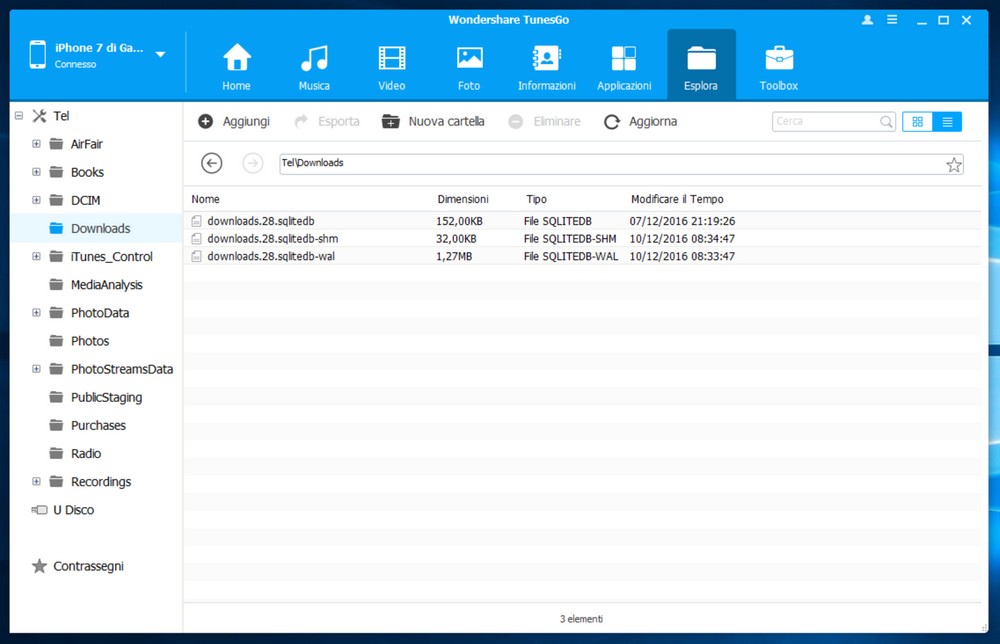The height and width of the screenshot is (644, 1000).
Task: Go back with the left arrow button
Action: 212,163
